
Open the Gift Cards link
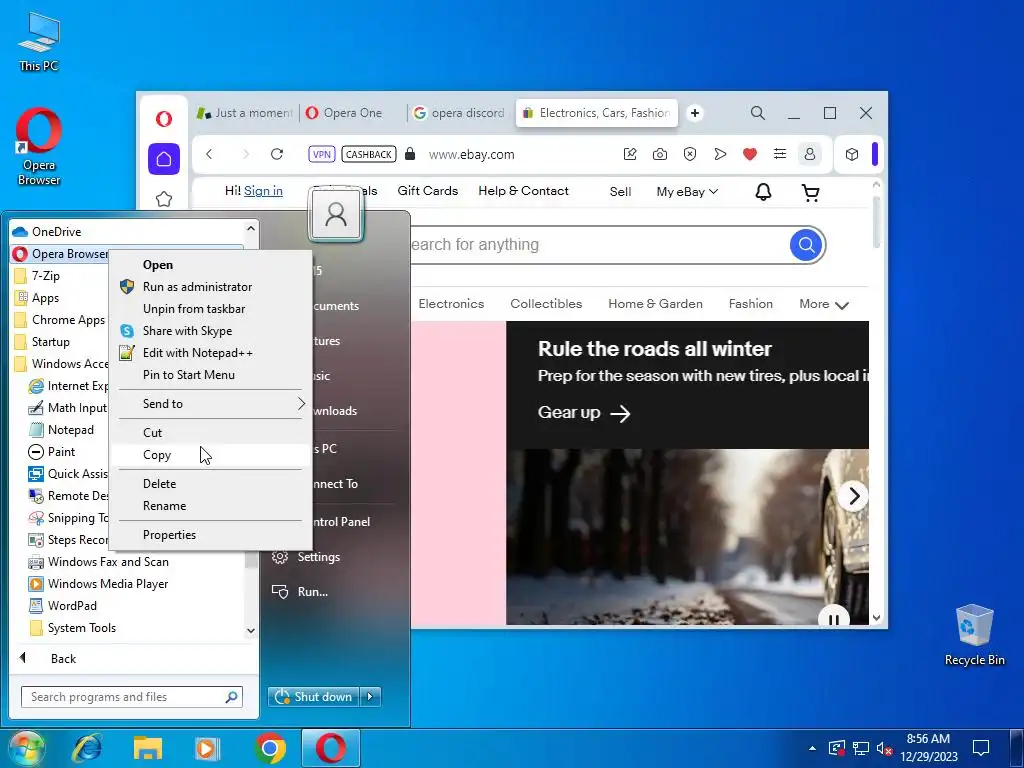(x=428, y=191)
